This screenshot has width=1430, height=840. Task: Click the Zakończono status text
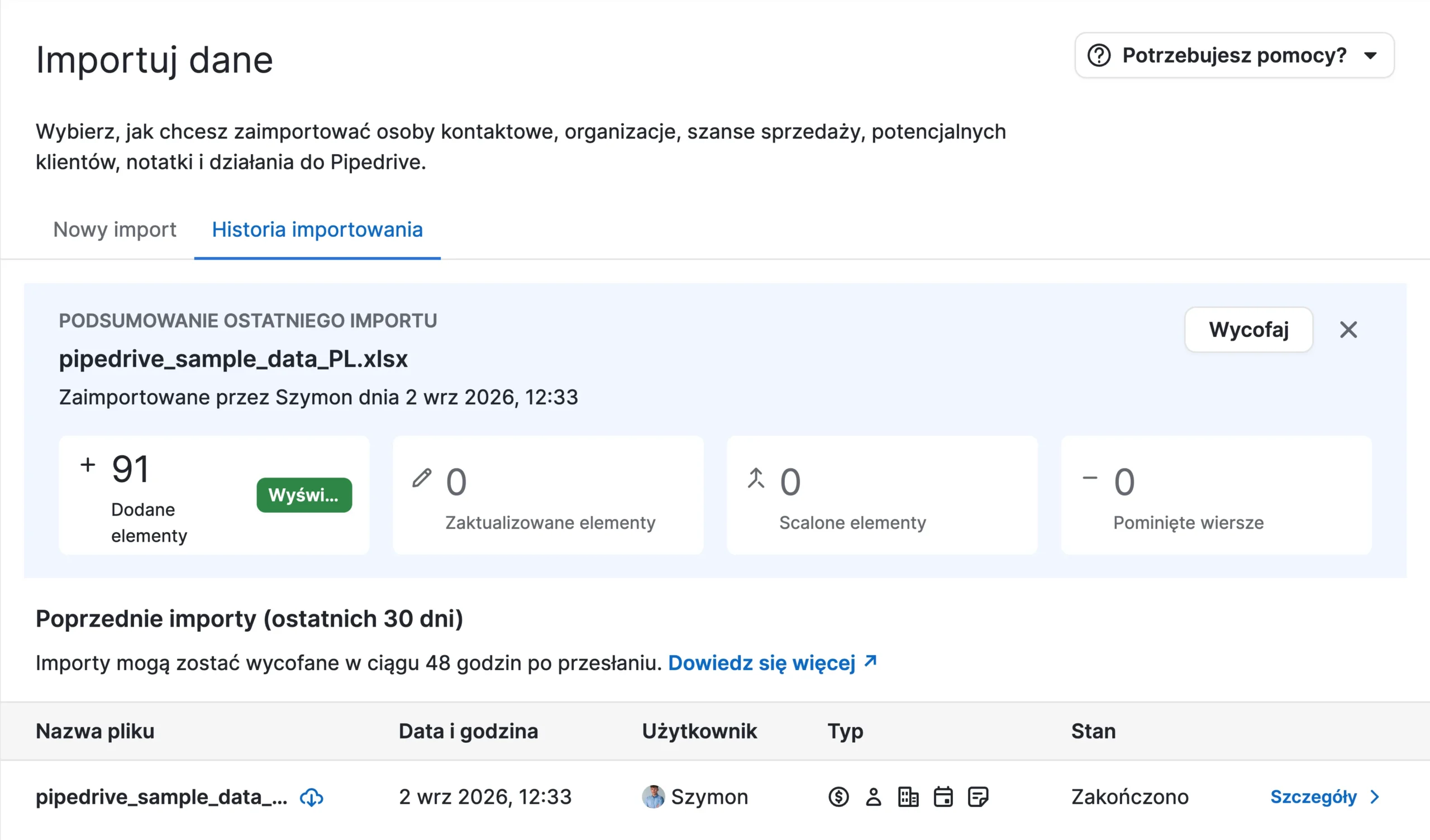1129,797
